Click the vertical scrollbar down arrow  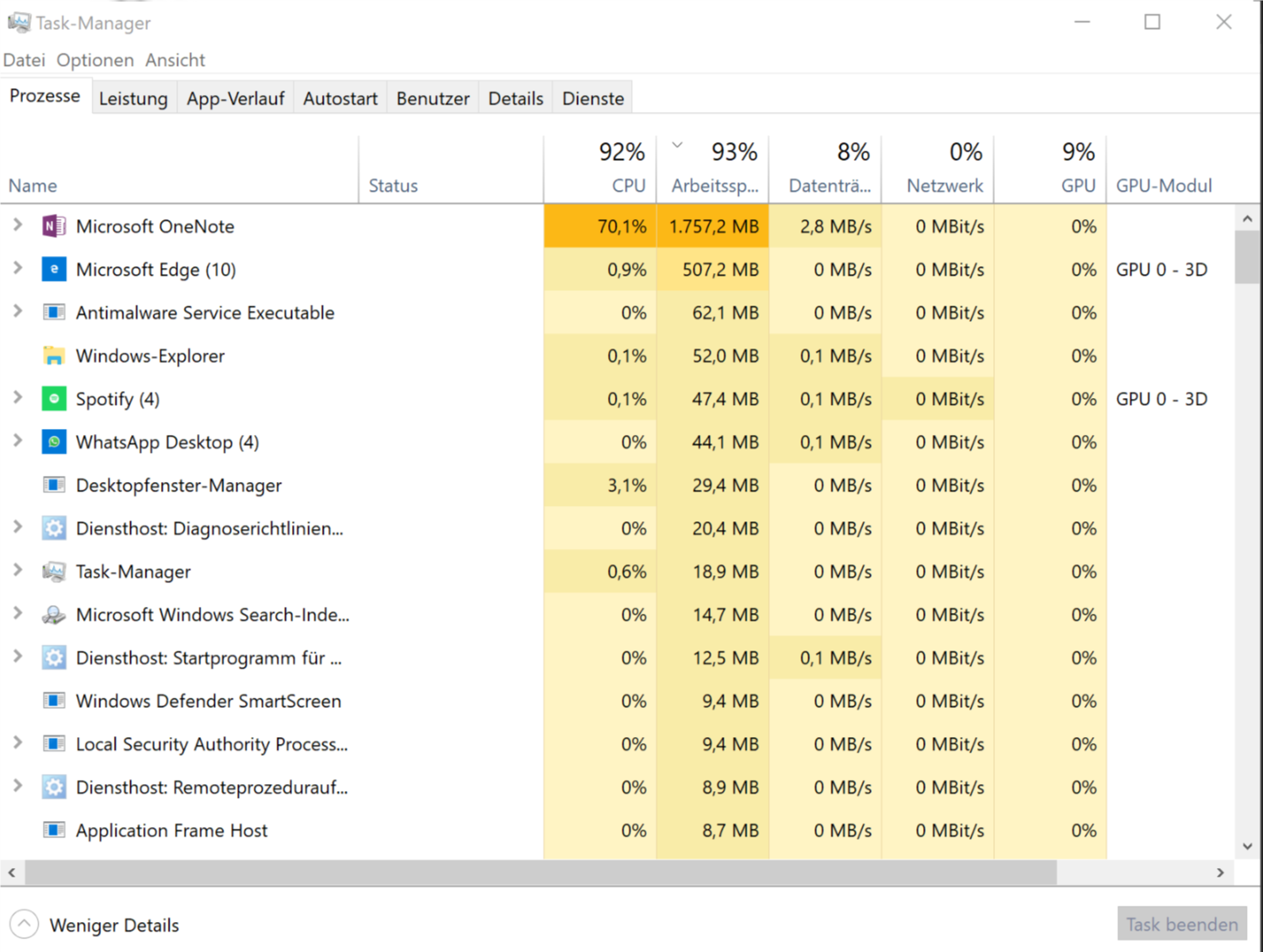click(1248, 847)
